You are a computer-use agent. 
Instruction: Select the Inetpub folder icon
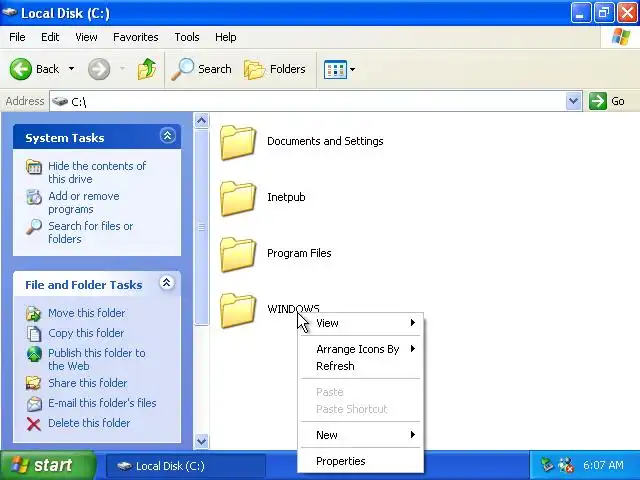[238, 198]
